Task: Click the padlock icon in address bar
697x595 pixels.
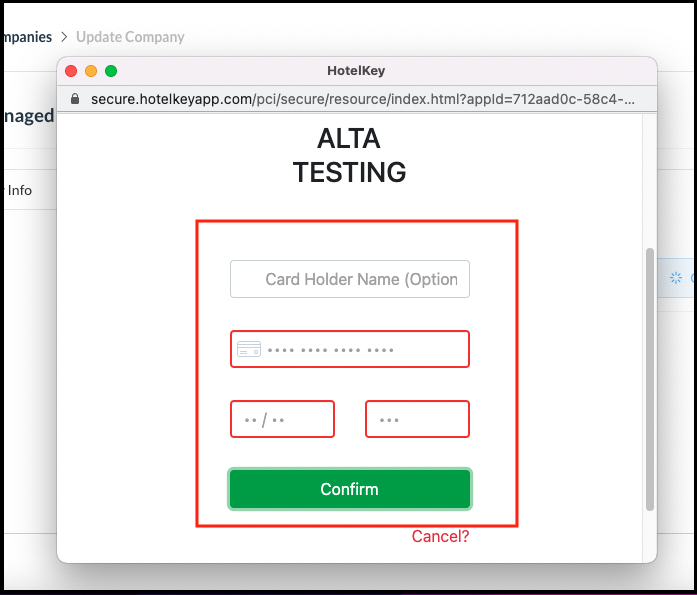Action: click(x=74, y=99)
